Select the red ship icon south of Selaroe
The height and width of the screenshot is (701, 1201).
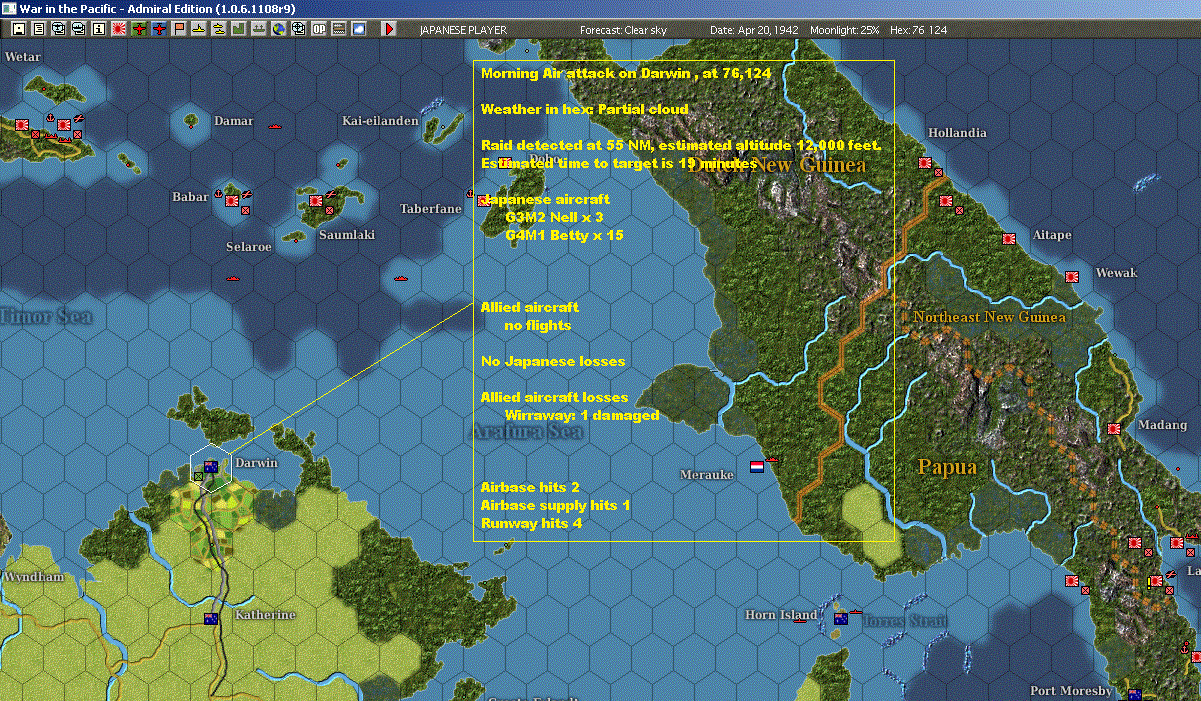tap(234, 278)
